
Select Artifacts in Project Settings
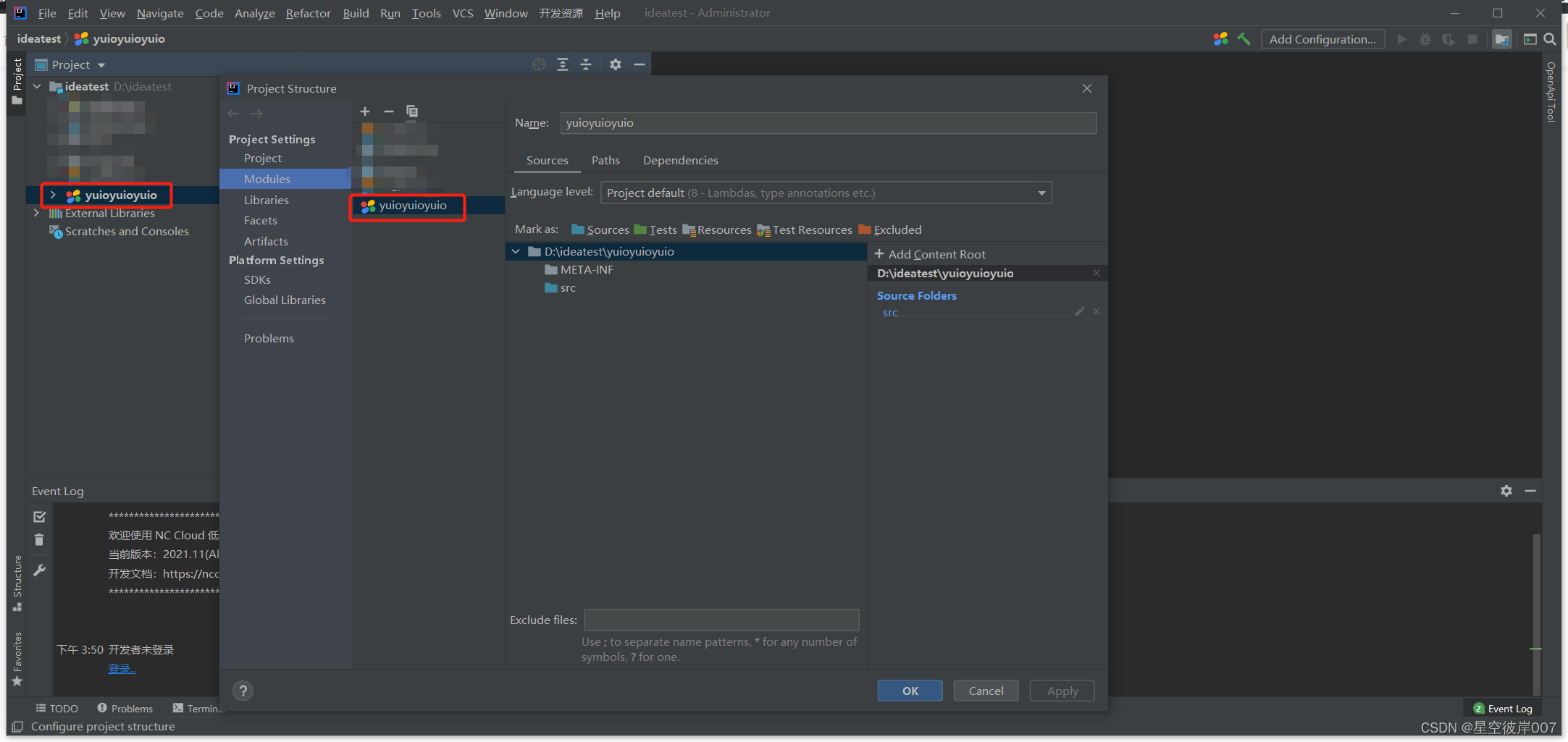coord(266,241)
